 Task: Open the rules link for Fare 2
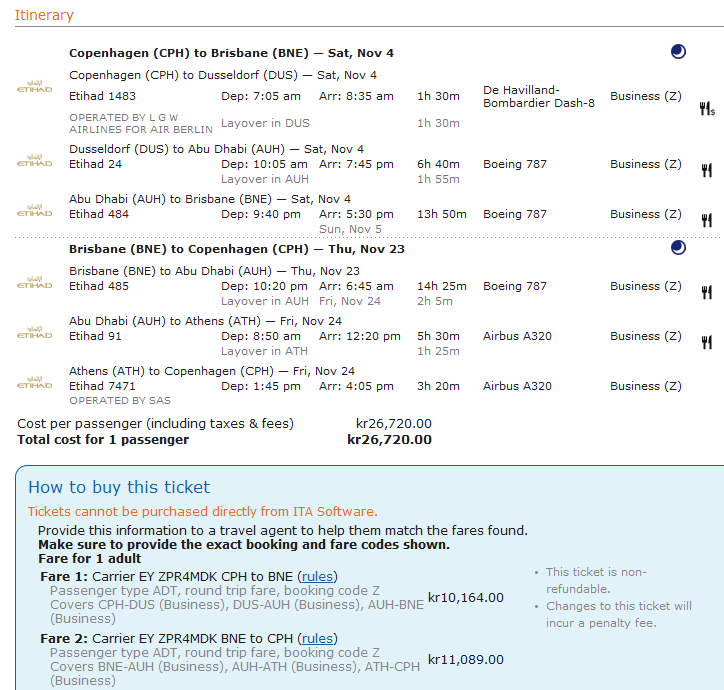(x=318, y=638)
